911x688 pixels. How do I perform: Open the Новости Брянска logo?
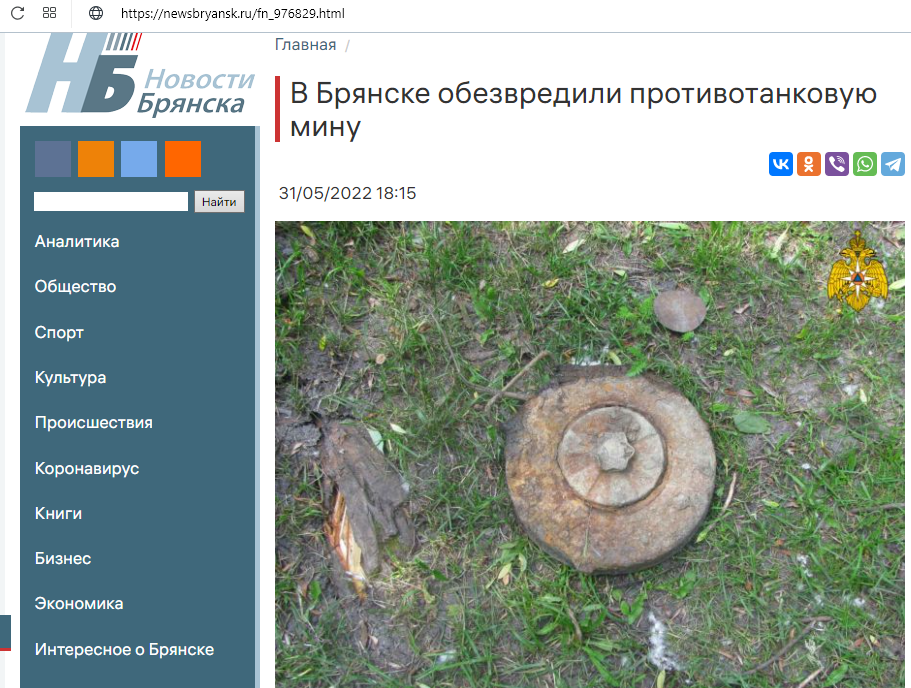(140, 74)
